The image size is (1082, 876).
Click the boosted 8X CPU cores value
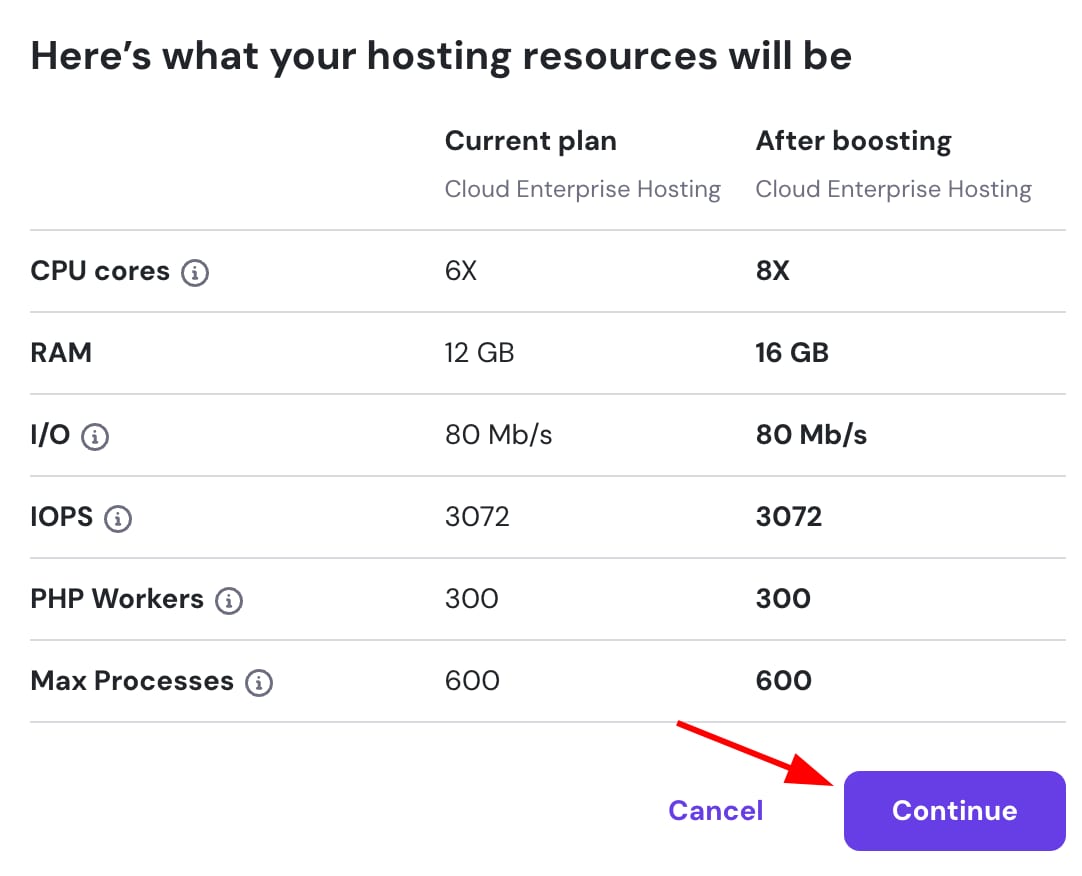pos(772,271)
